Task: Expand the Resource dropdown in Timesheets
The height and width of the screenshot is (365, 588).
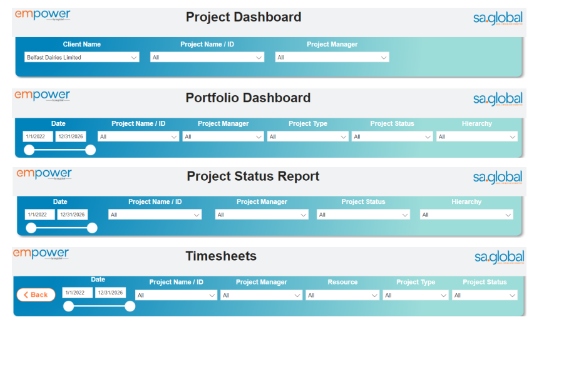Action: 342,296
